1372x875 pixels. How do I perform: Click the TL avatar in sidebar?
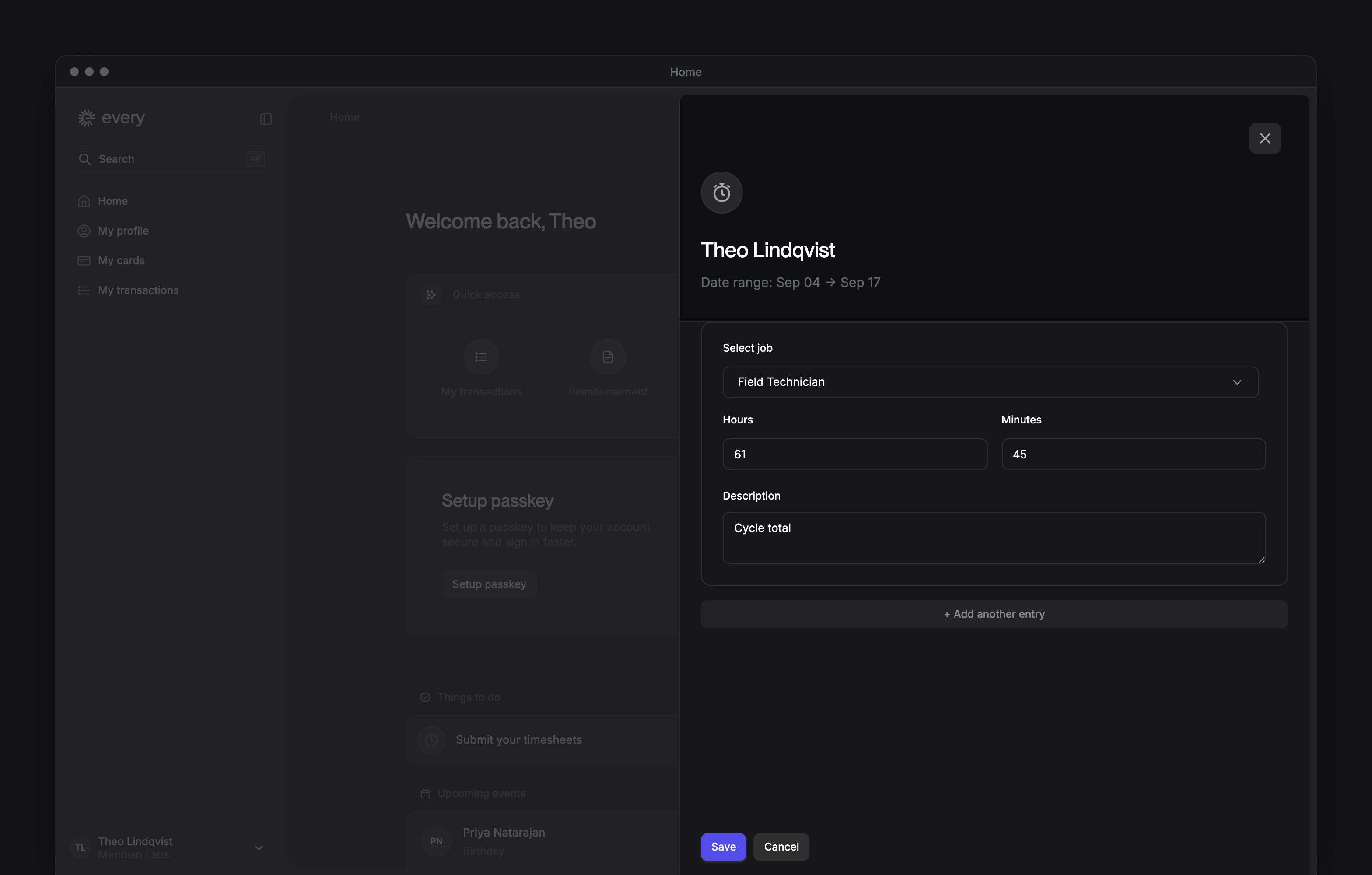point(80,848)
